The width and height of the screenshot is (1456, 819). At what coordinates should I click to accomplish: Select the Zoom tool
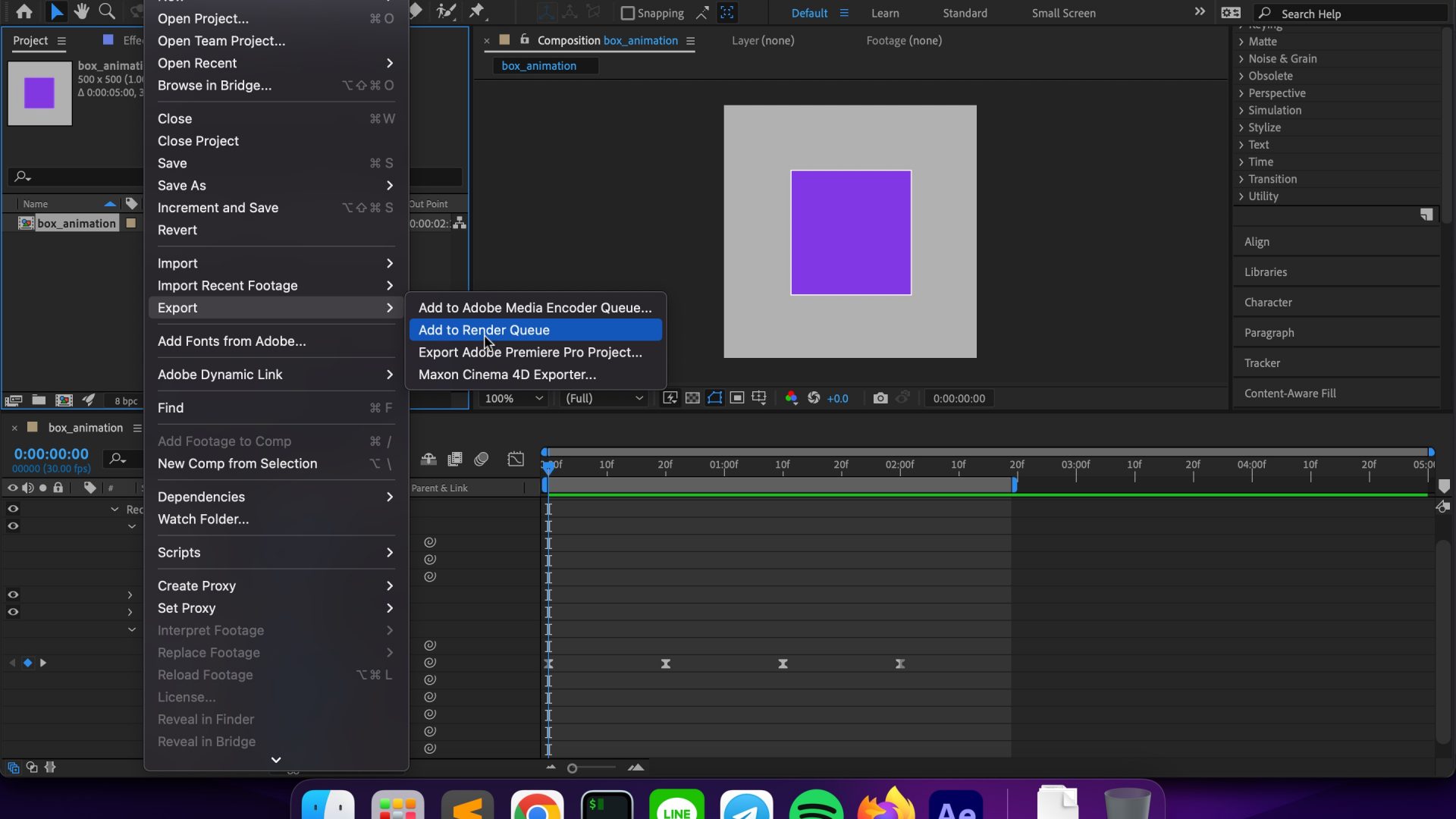[107, 11]
